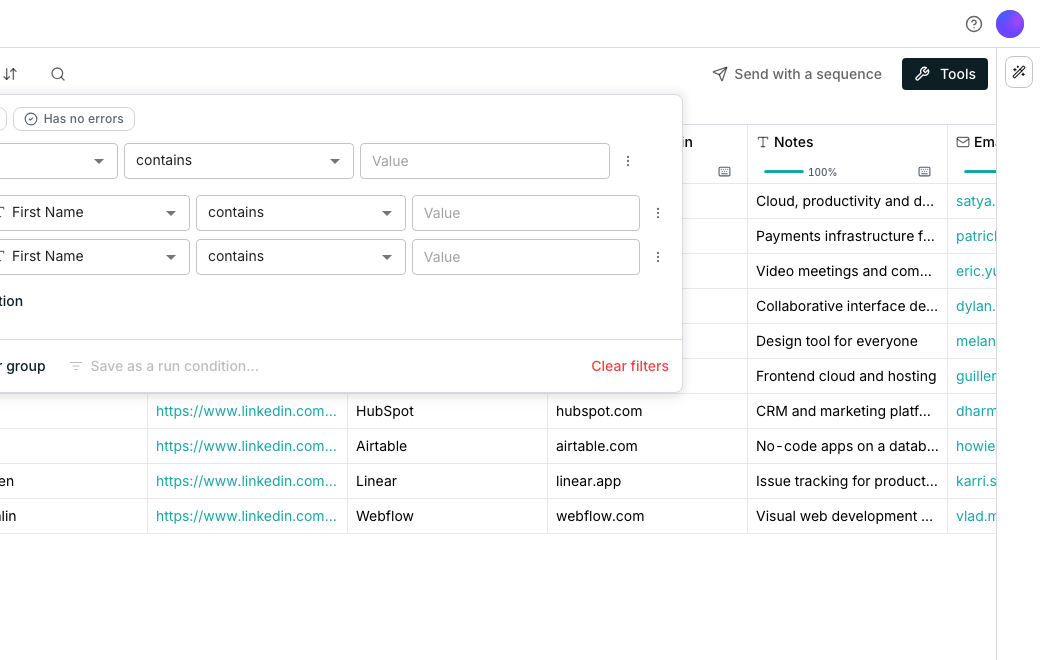Open the email link starting with 'karri'

[976, 481]
